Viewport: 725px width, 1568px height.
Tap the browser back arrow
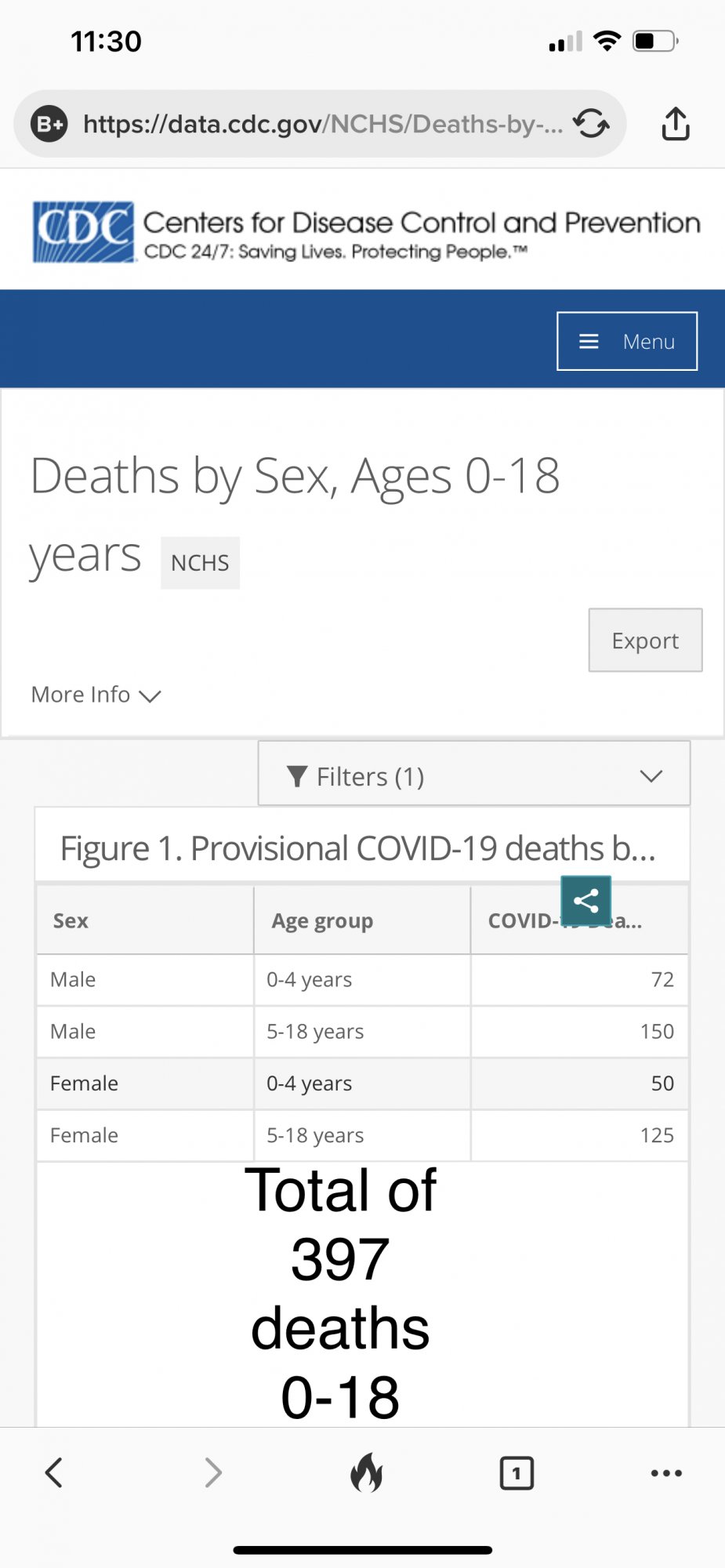point(53,1472)
